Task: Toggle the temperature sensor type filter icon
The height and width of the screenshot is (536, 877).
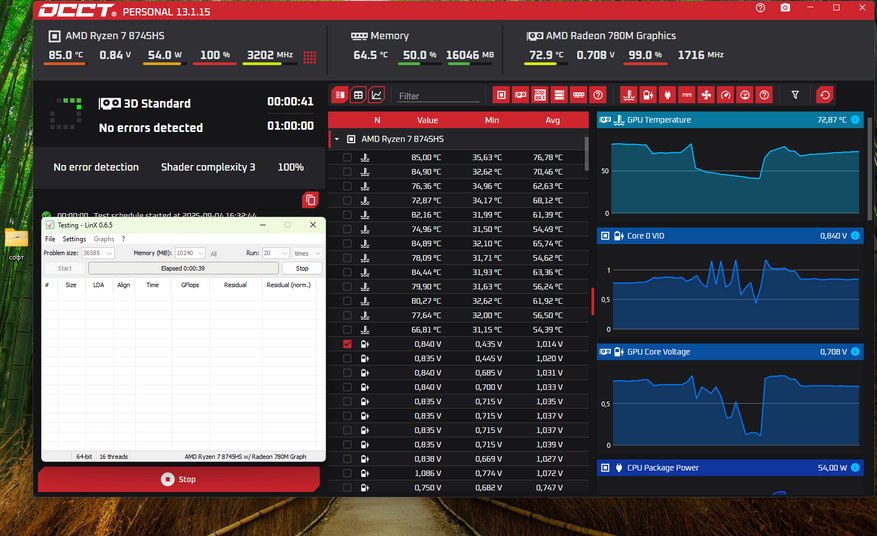Action: pyautogui.click(x=629, y=95)
